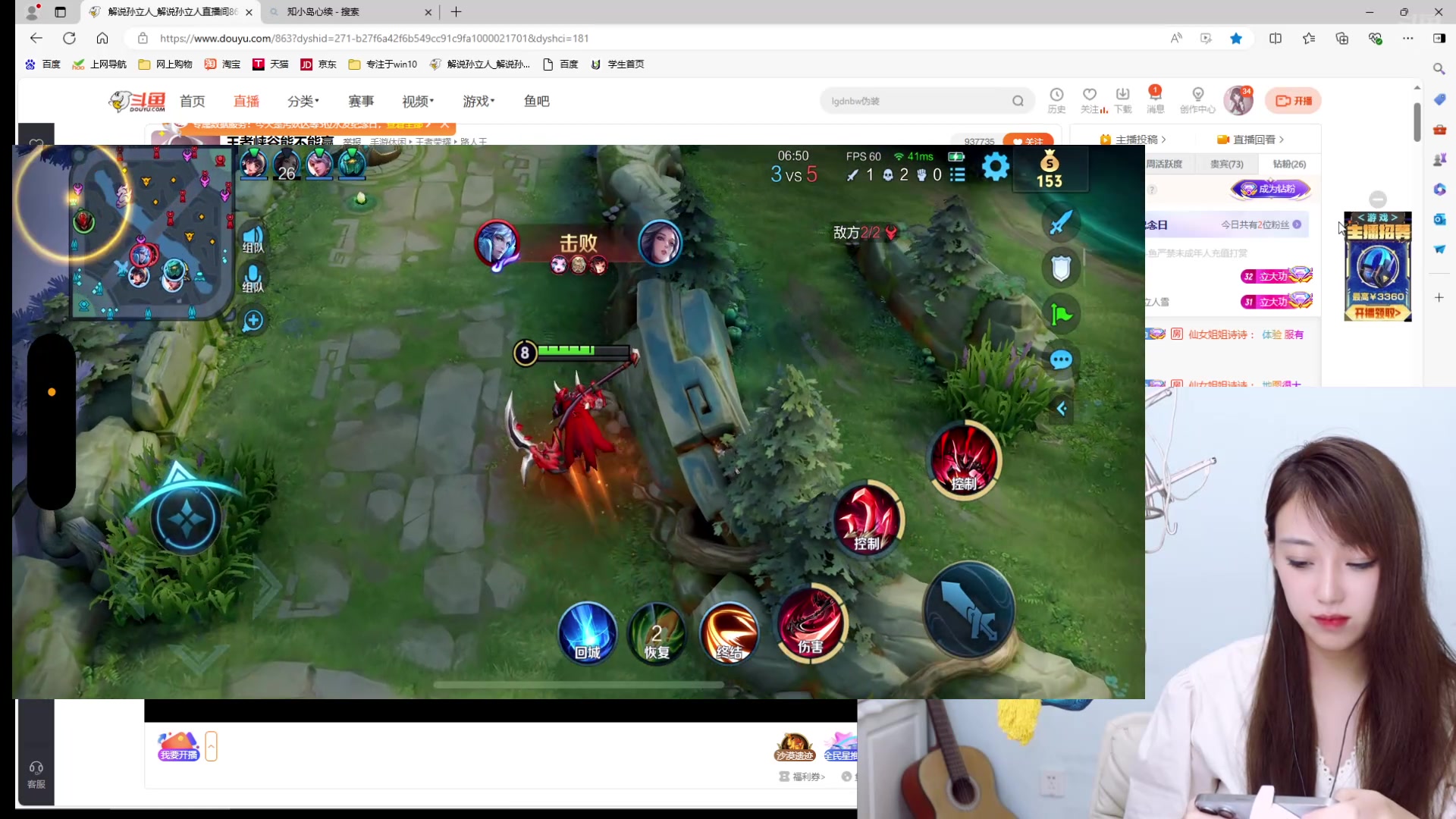Screen dimensions: 1456x819
Task: Click the favorite star in address bar
Action: (x=1236, y=38)
